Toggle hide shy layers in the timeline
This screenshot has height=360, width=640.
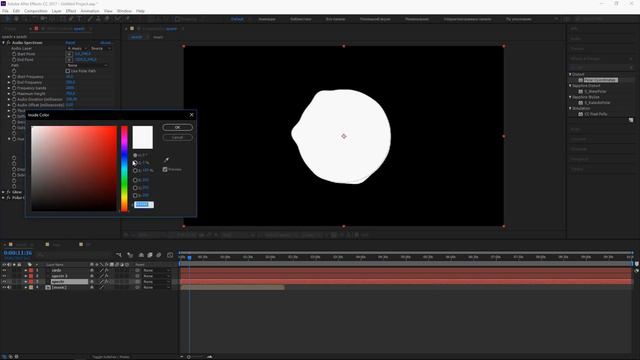click(141, 255)
